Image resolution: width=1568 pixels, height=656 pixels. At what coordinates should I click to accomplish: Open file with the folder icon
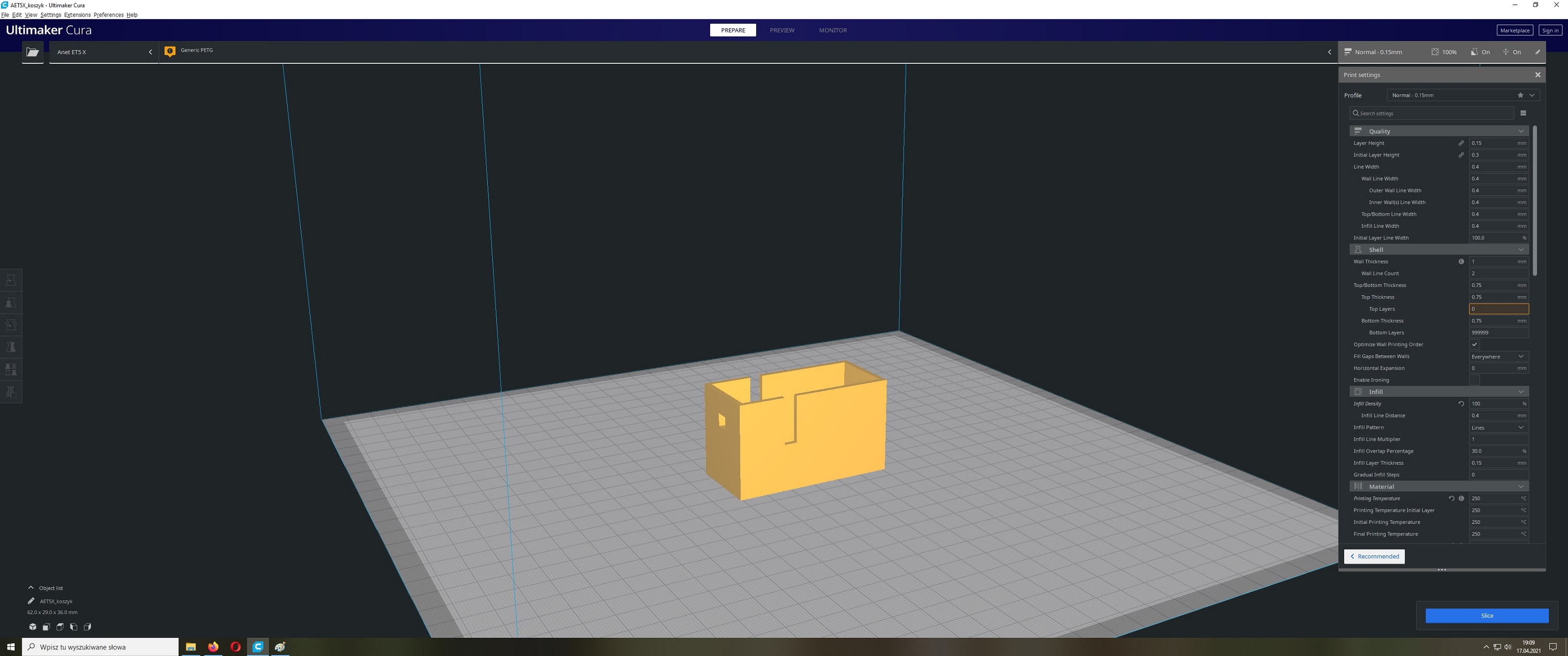pyautogui.click(x=33, y=52)
